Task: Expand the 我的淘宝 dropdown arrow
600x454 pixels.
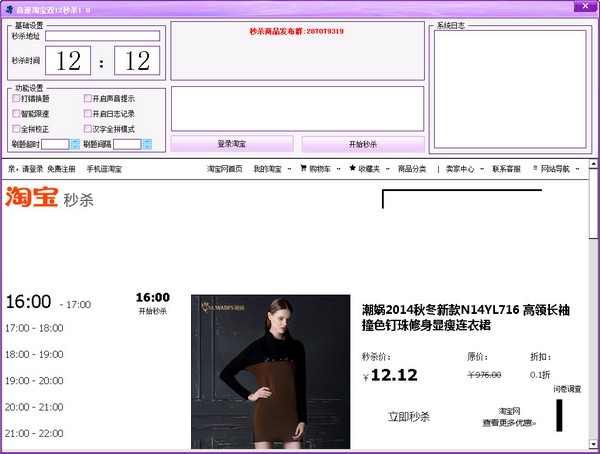Action: point(289,169)
